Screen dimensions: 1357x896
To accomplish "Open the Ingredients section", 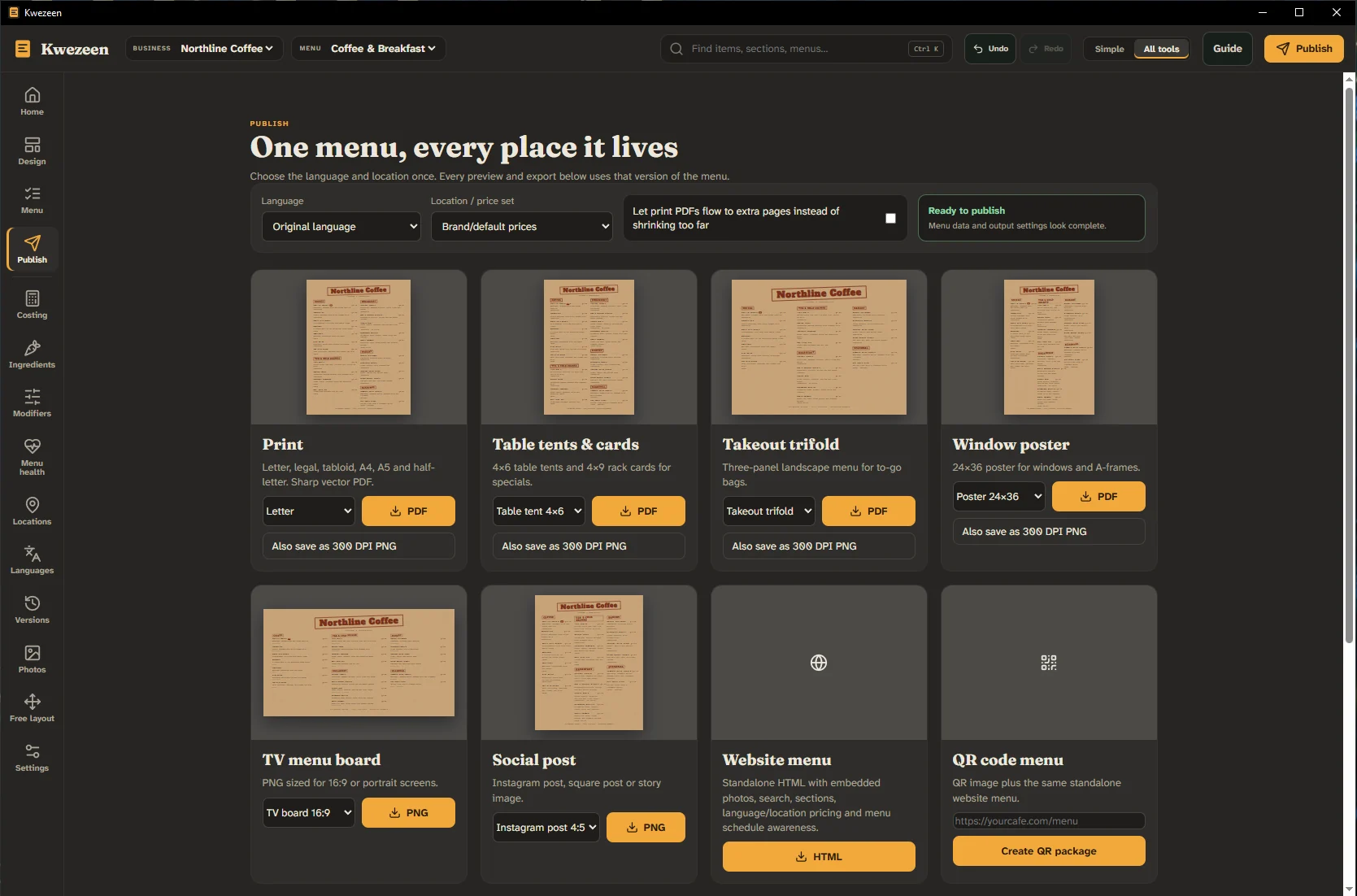I will point(33,354).
